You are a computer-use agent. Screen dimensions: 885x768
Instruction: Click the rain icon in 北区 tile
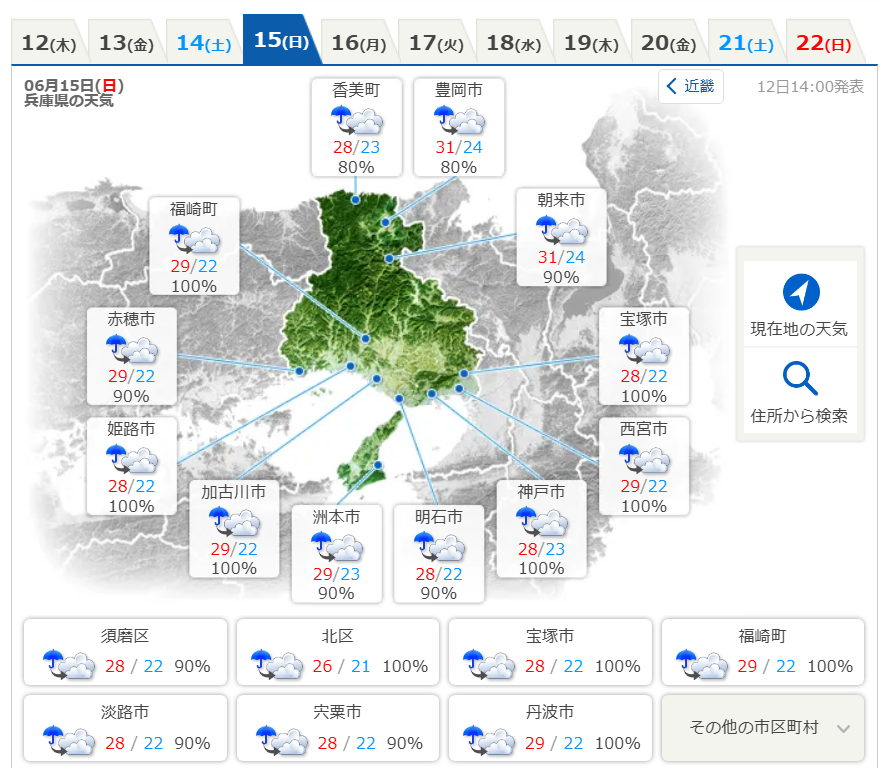(x=277, y=664)
